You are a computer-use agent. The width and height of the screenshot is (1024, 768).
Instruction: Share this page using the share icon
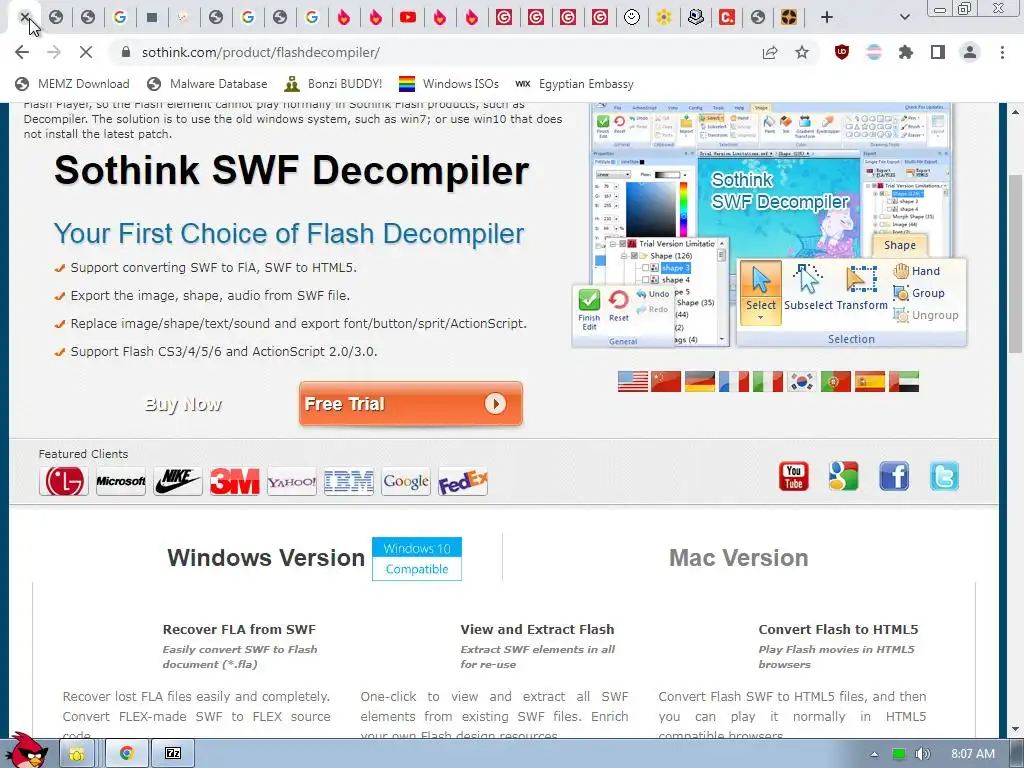pos(770,52)
